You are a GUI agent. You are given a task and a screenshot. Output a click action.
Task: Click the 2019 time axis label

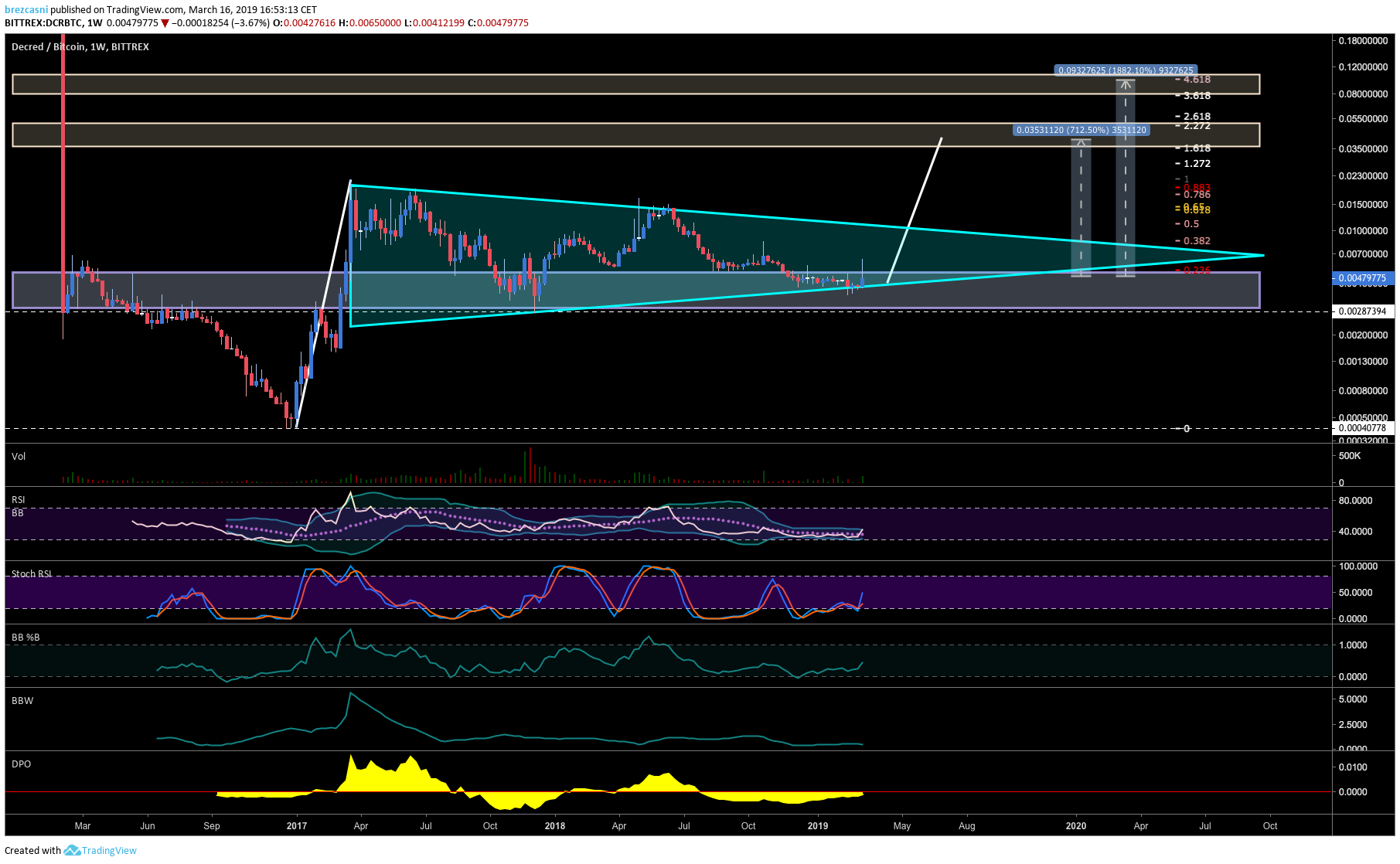[x=818, y=826]
